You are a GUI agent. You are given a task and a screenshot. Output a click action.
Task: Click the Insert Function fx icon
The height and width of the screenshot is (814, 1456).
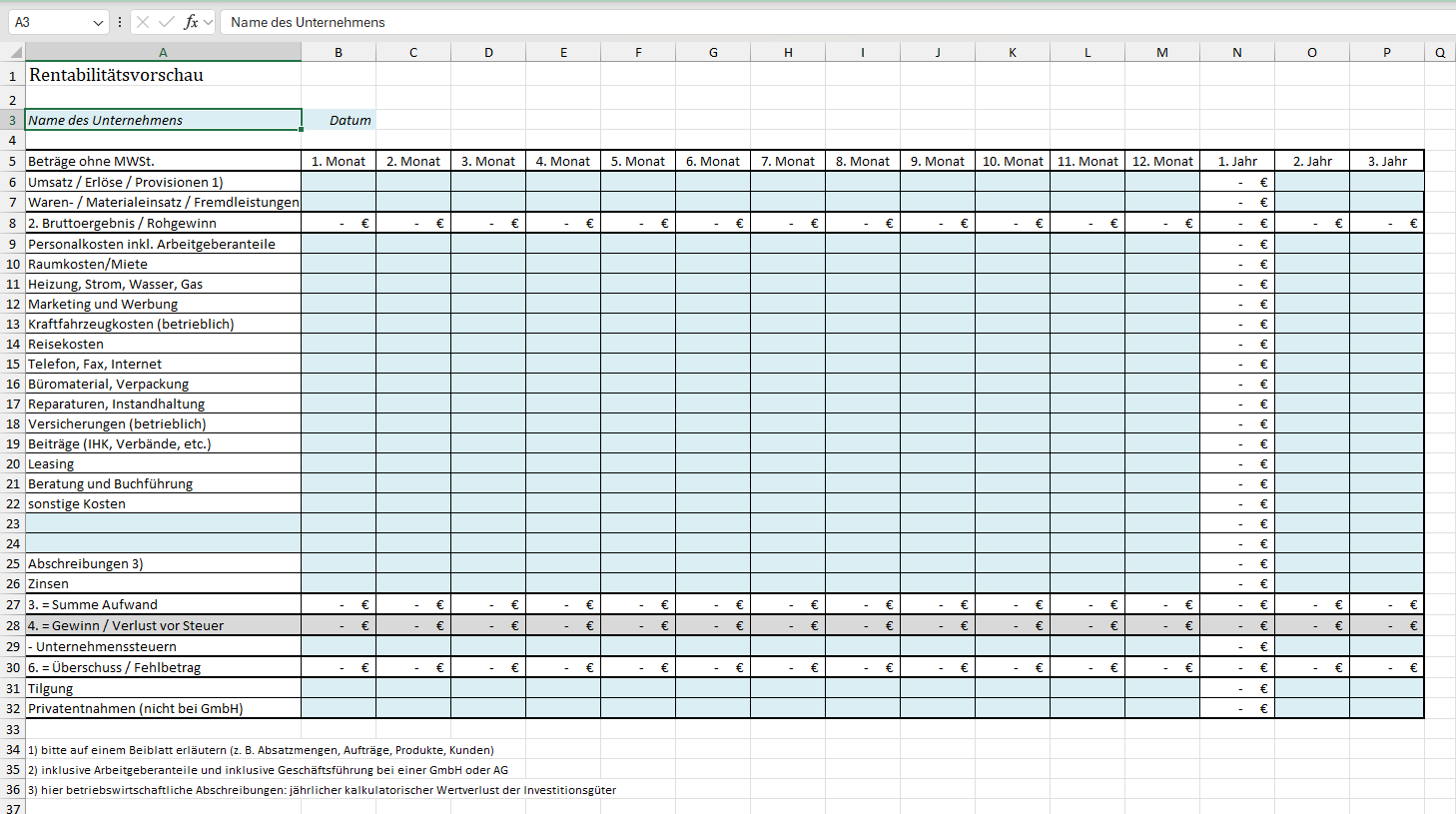pos(191,22)
